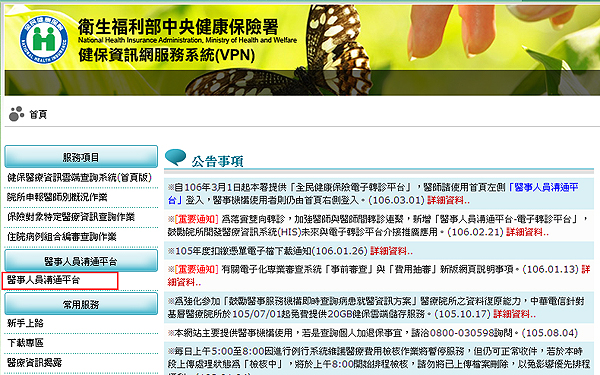Open 詳細資料 for the 106.01.26 tax receipt notice
The height and width of the screenshot is (375, 600).
click(x=391, y=251)
